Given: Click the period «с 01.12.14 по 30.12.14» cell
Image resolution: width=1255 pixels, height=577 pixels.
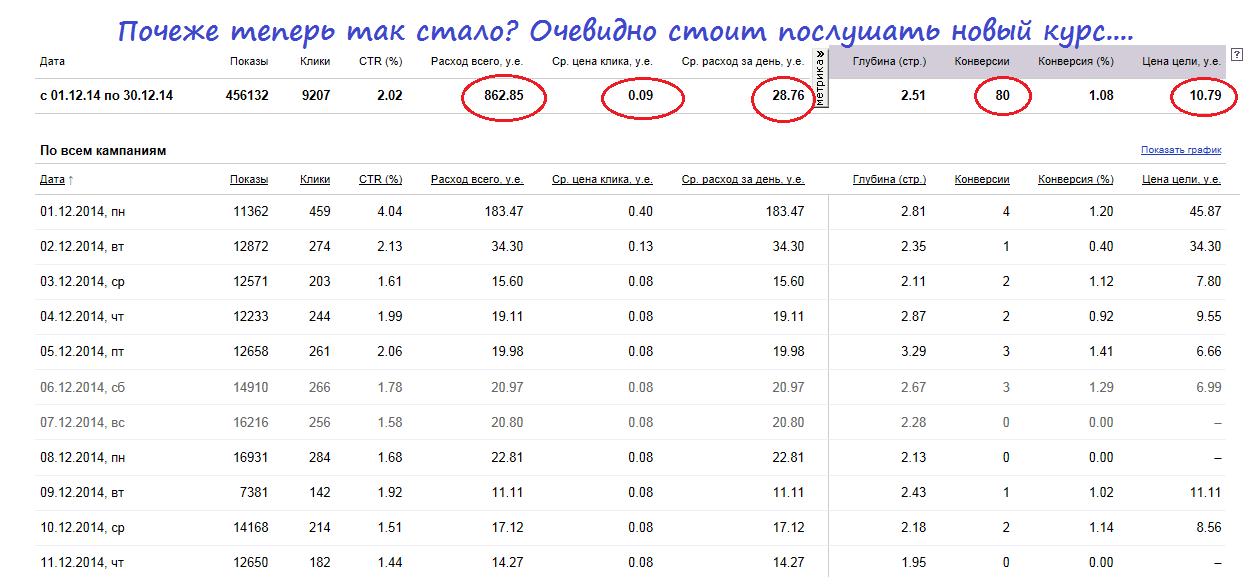Looking at the screenshot, I should (x=107, y=96).
